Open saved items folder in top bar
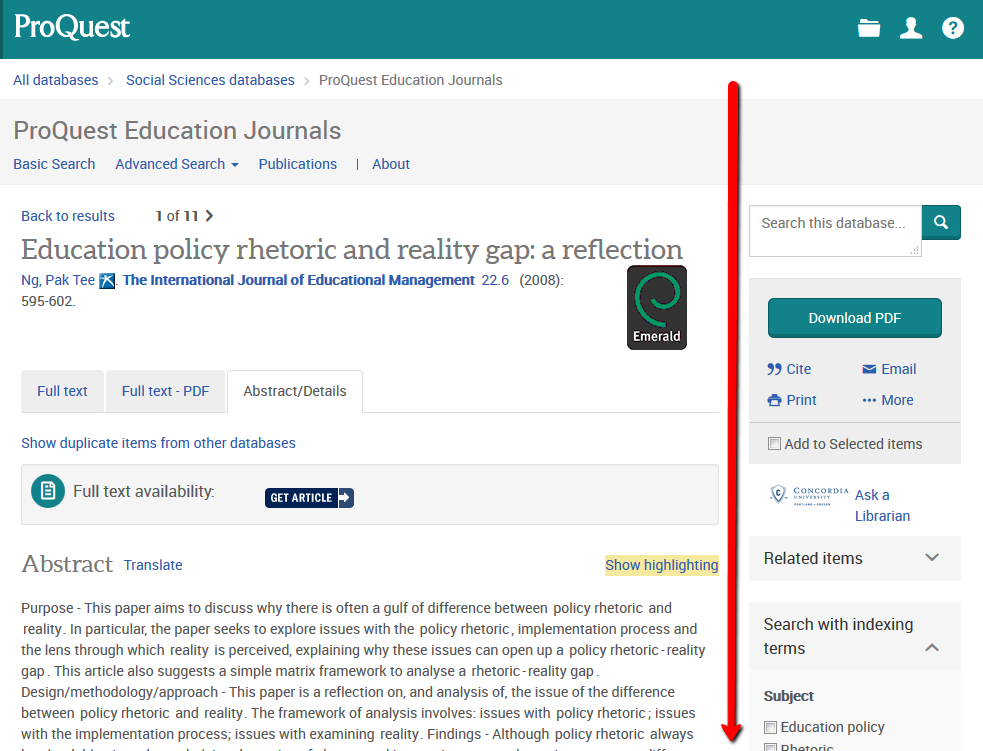The image size is (983, 751). coord(868,28)
